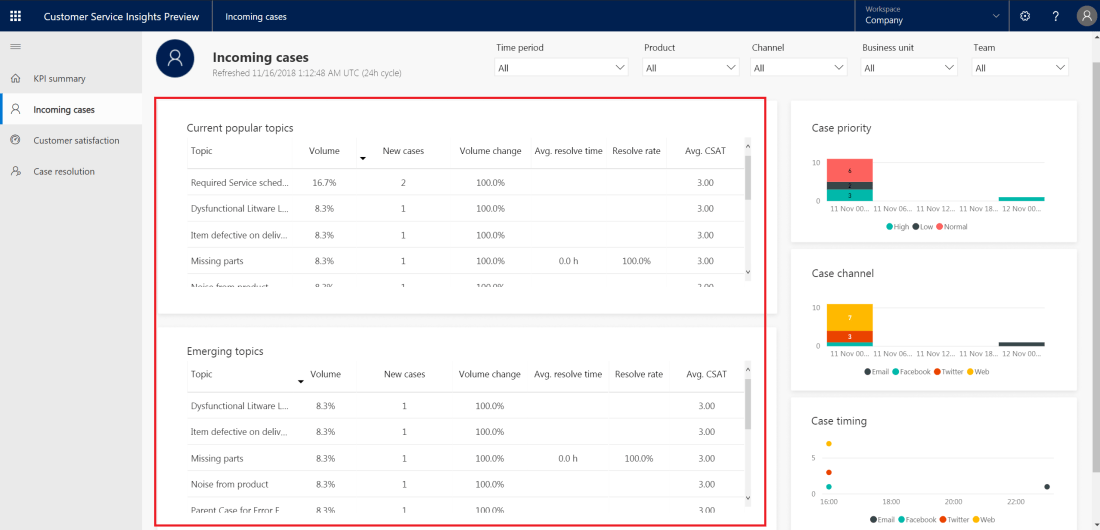Click the Customer satisfaction icon

coord(15,141)
